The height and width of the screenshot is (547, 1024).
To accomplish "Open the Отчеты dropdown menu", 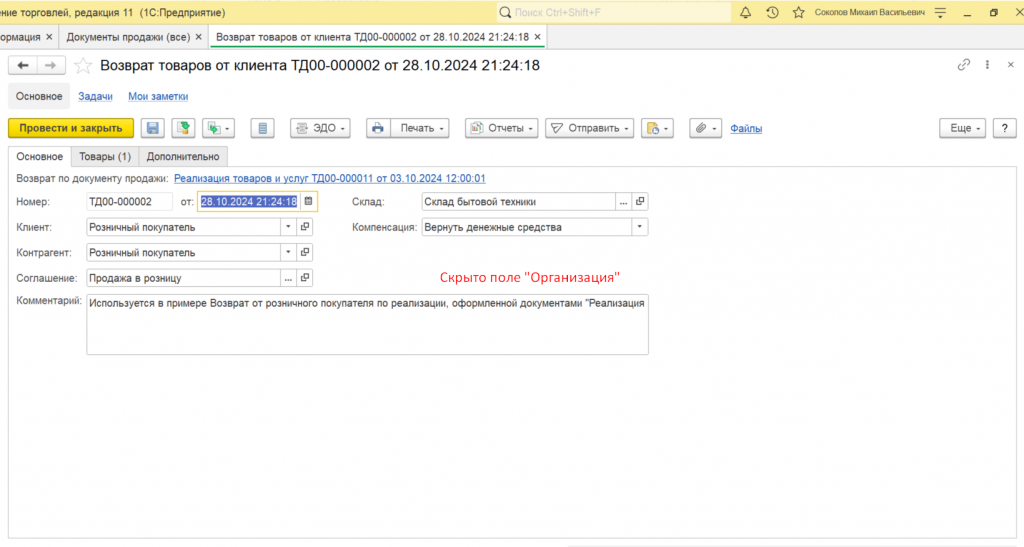I will pos(502,128).
